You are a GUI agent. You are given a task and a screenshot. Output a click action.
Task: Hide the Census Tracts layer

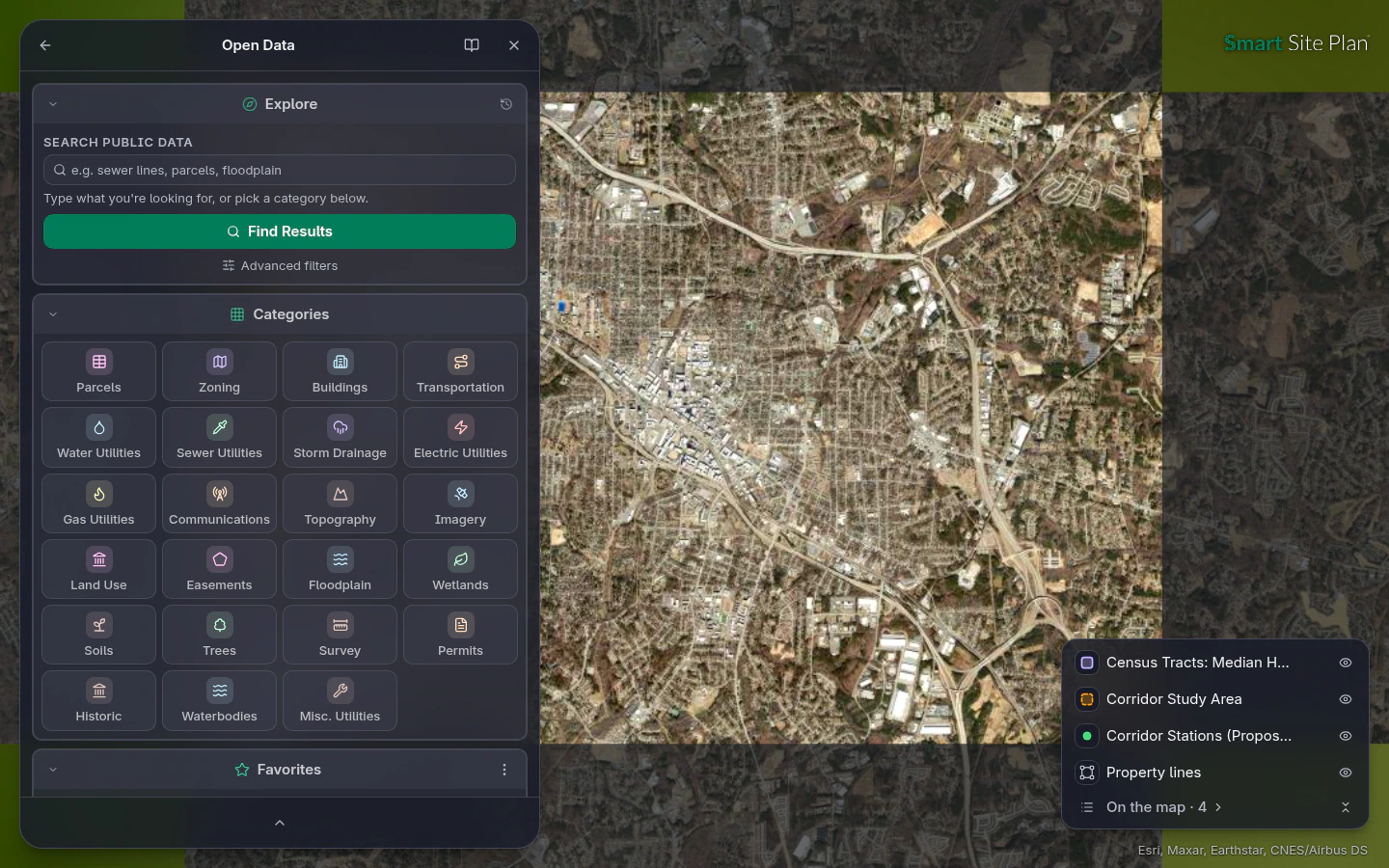click(x=1345, y=663)
